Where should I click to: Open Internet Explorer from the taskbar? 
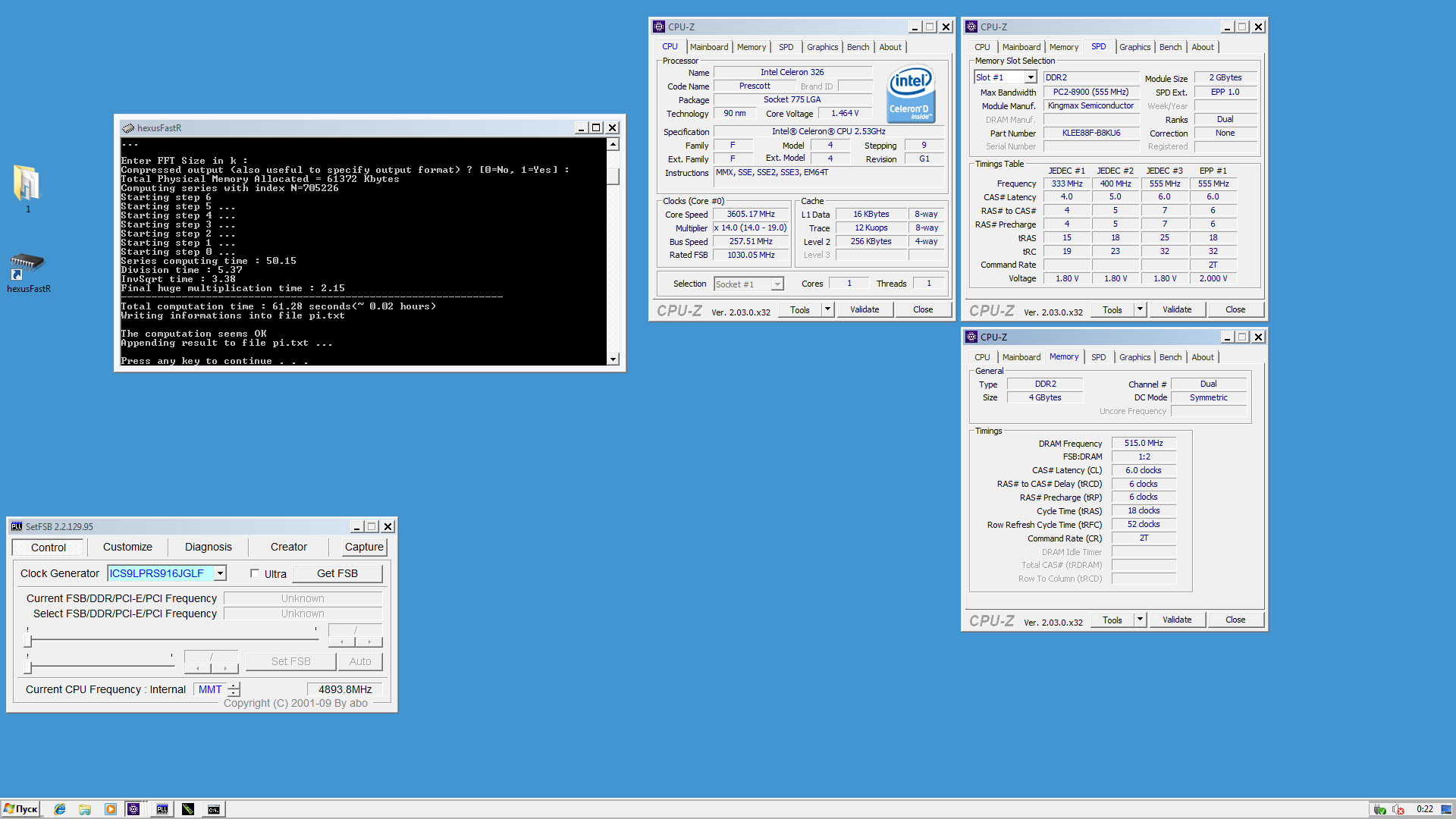(60, 809)
